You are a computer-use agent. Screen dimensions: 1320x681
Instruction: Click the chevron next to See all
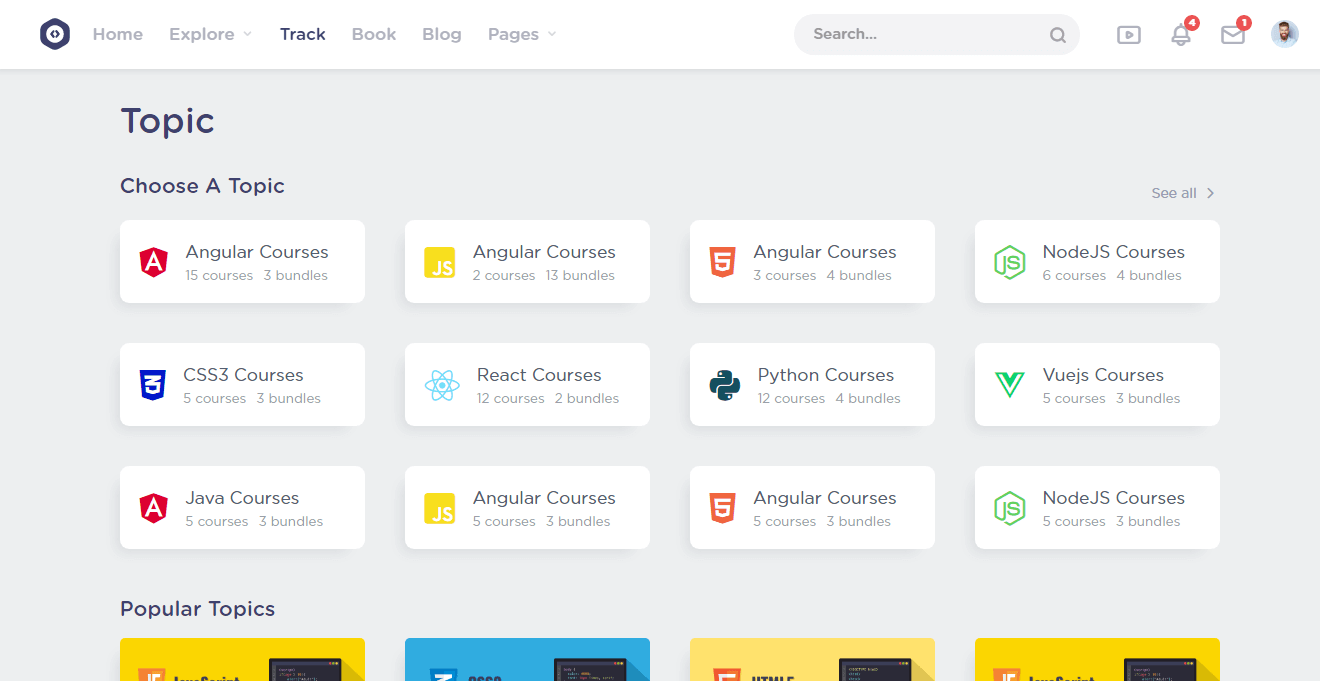coord(1210,193)
